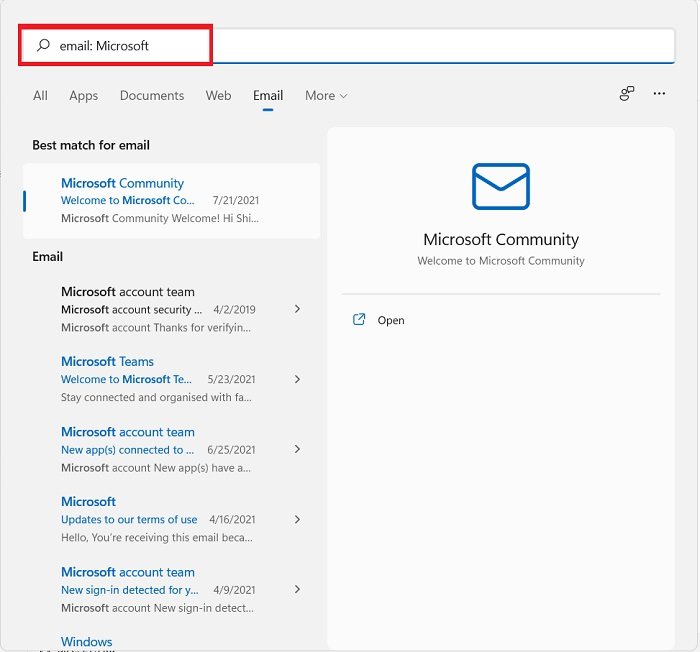Click the search magnifier icon

click(x=43, y=45)
